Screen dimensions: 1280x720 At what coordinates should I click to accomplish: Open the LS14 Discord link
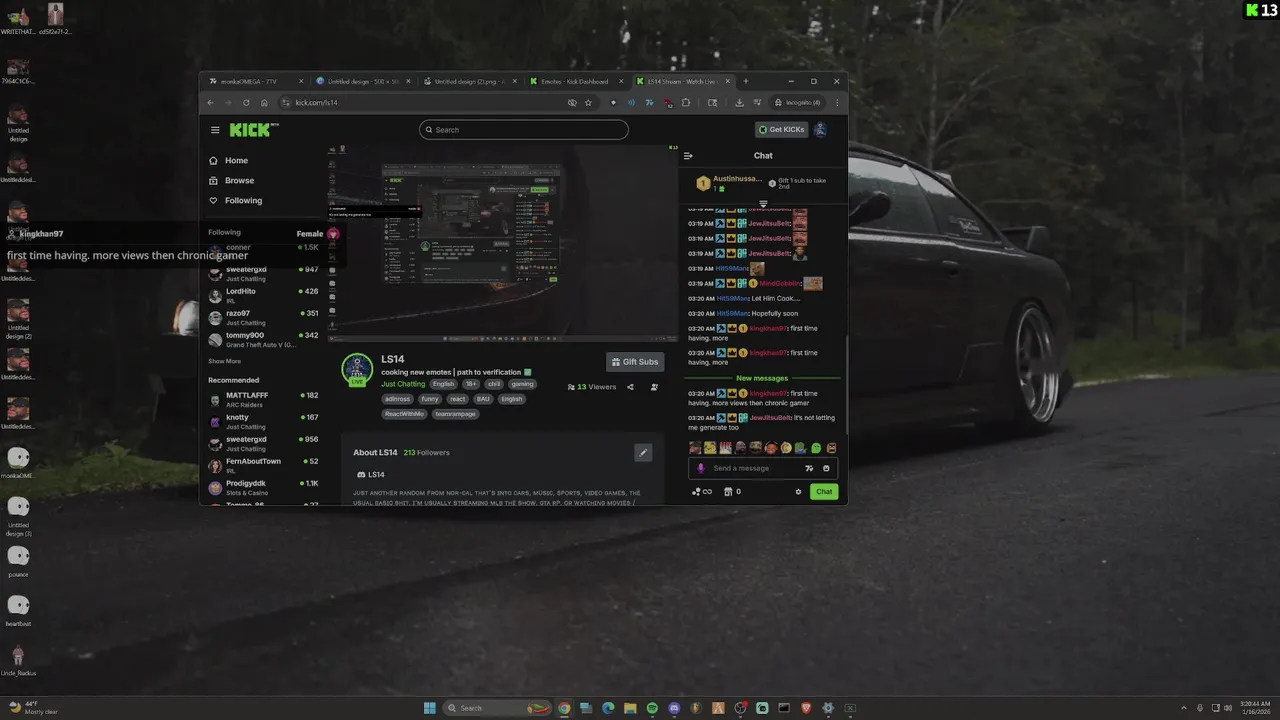click(x=372, y=475)
